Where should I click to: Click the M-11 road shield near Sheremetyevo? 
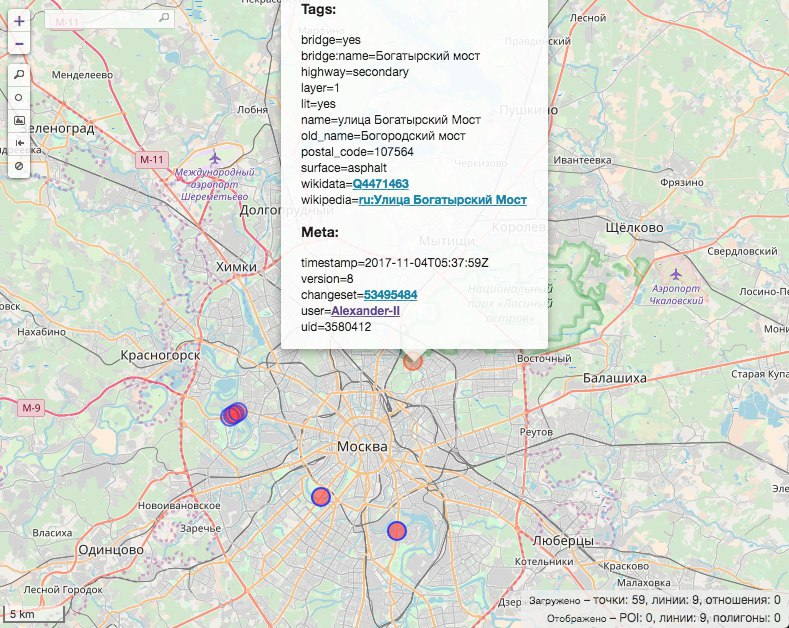click(x=151, y=160)
